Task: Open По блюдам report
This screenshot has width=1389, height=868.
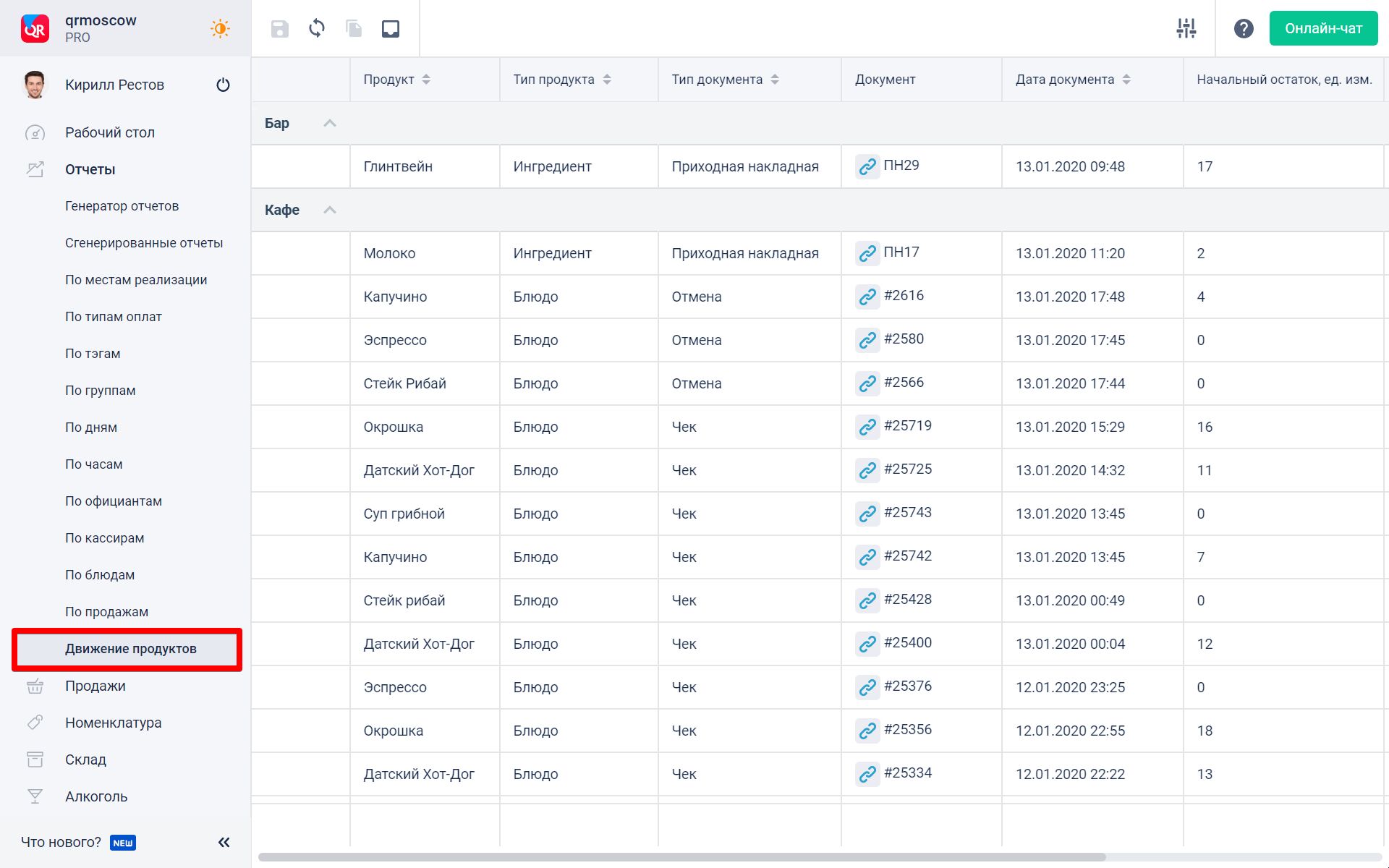Action: point(100,575)
